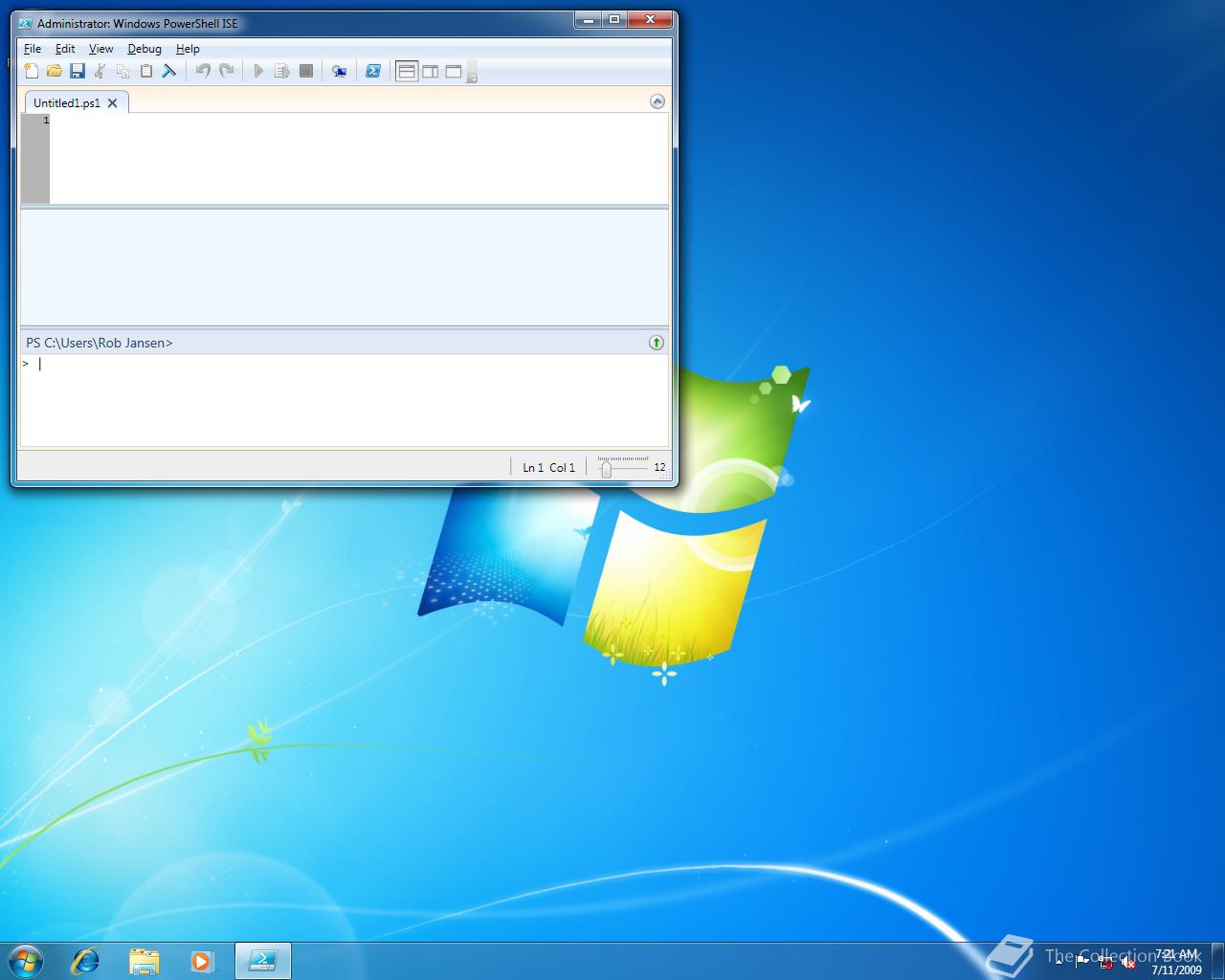The width and height of the screenshot is (1225, 980).
Task: Open a script file with the folder icon
Action: point(55,71)
